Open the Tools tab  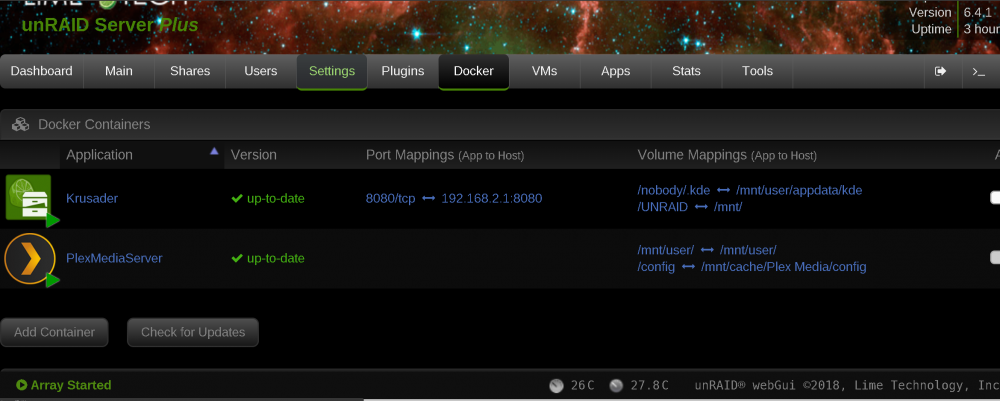pos(758,71)
